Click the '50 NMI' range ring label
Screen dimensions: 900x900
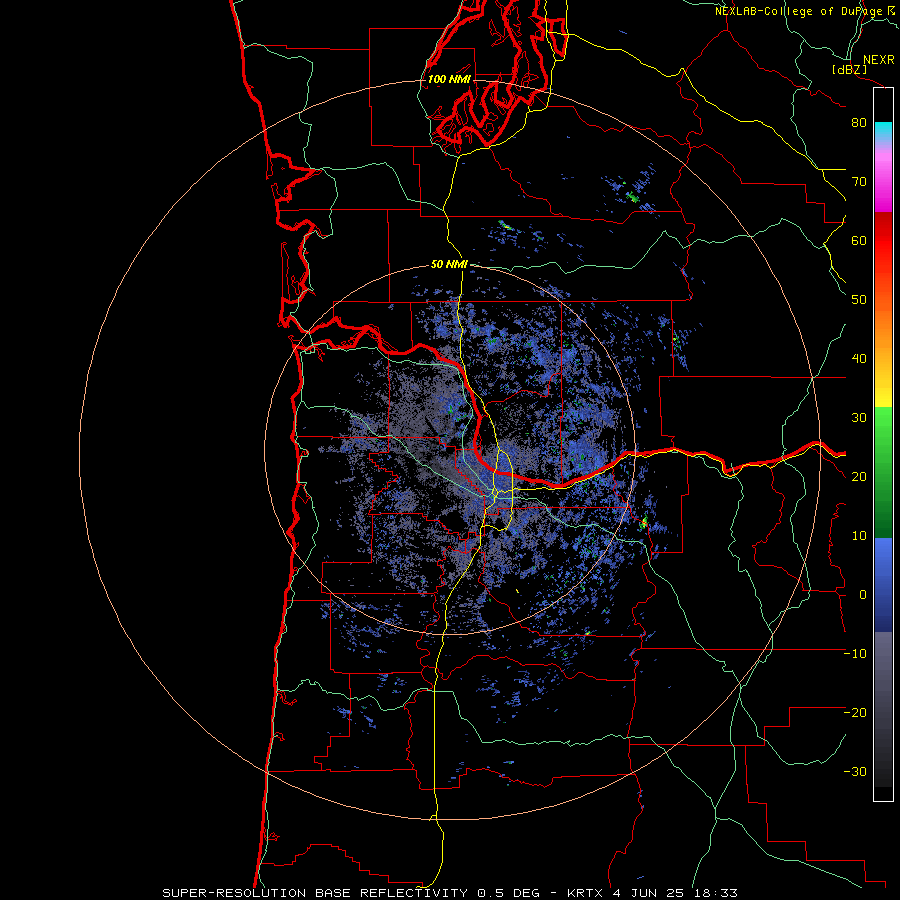(449, 265)
